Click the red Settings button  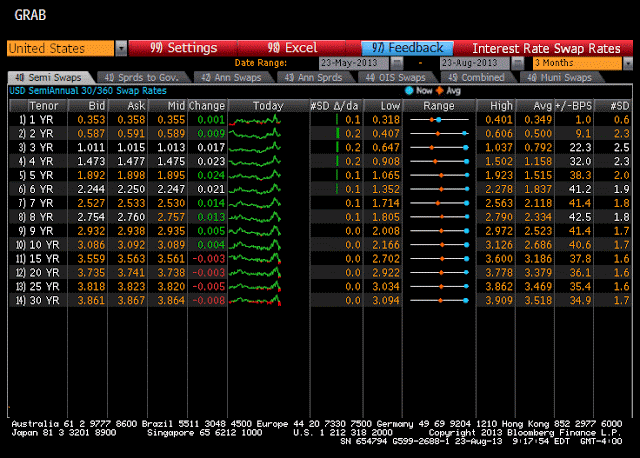(182, 48)
